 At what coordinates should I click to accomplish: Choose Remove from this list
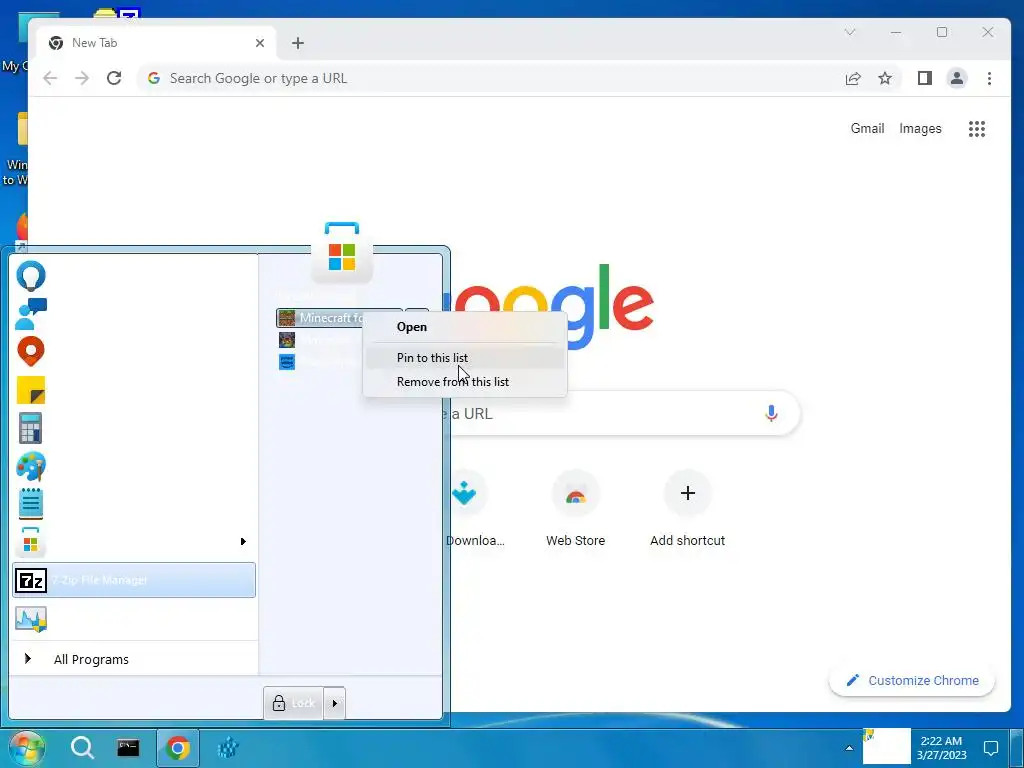coord(464,382)
